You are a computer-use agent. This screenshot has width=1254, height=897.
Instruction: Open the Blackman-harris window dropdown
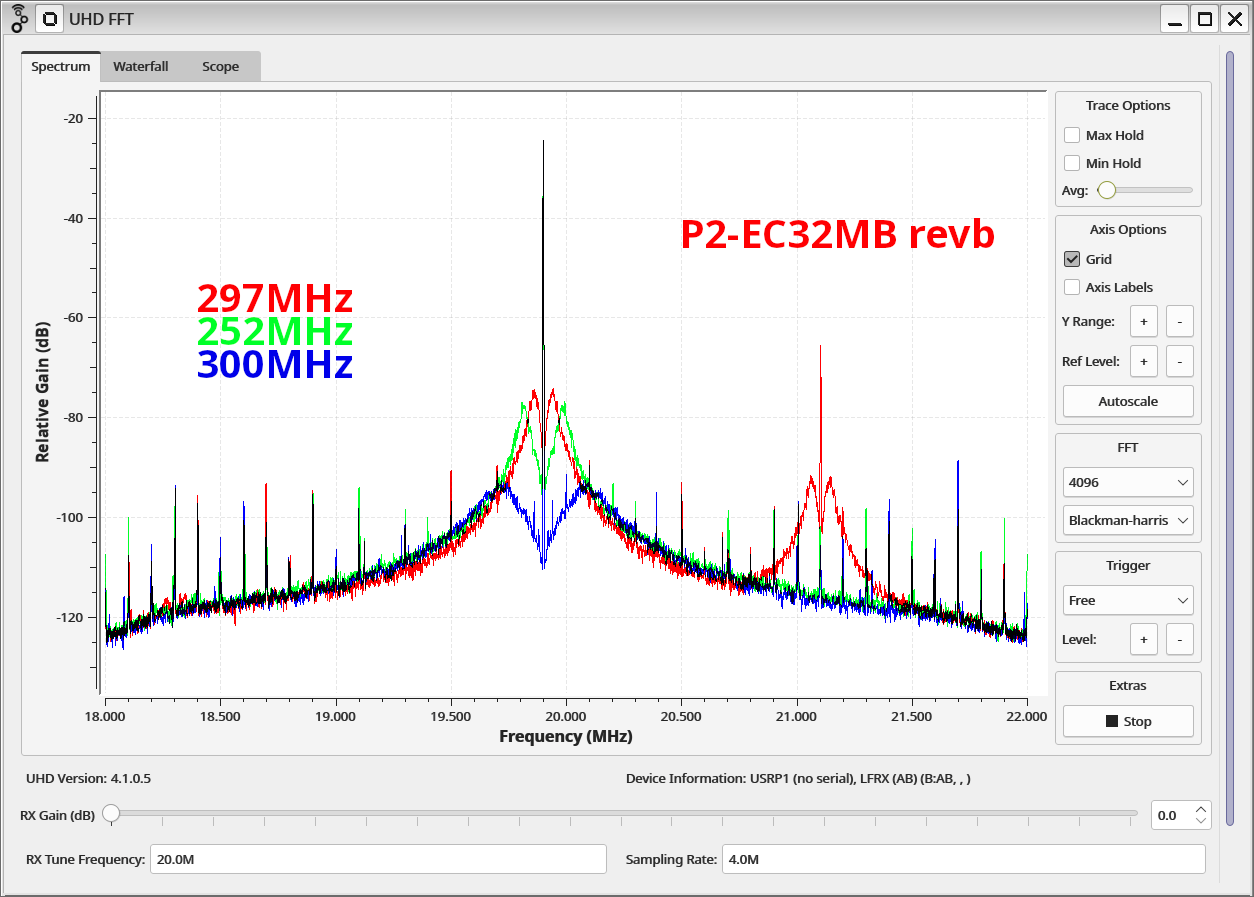coord(1128,520)
